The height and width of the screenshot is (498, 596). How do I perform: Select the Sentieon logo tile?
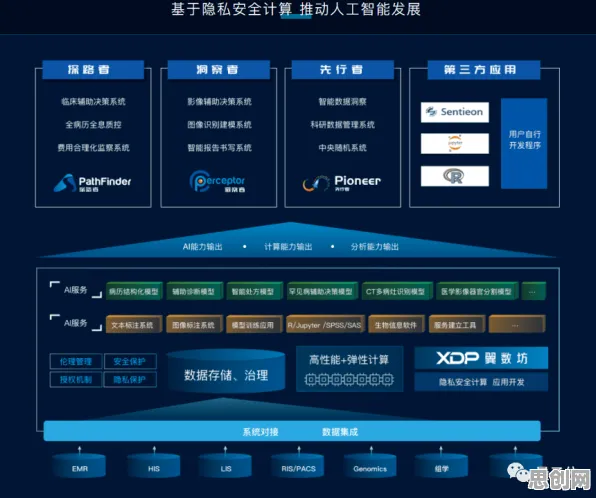point(455,112)
